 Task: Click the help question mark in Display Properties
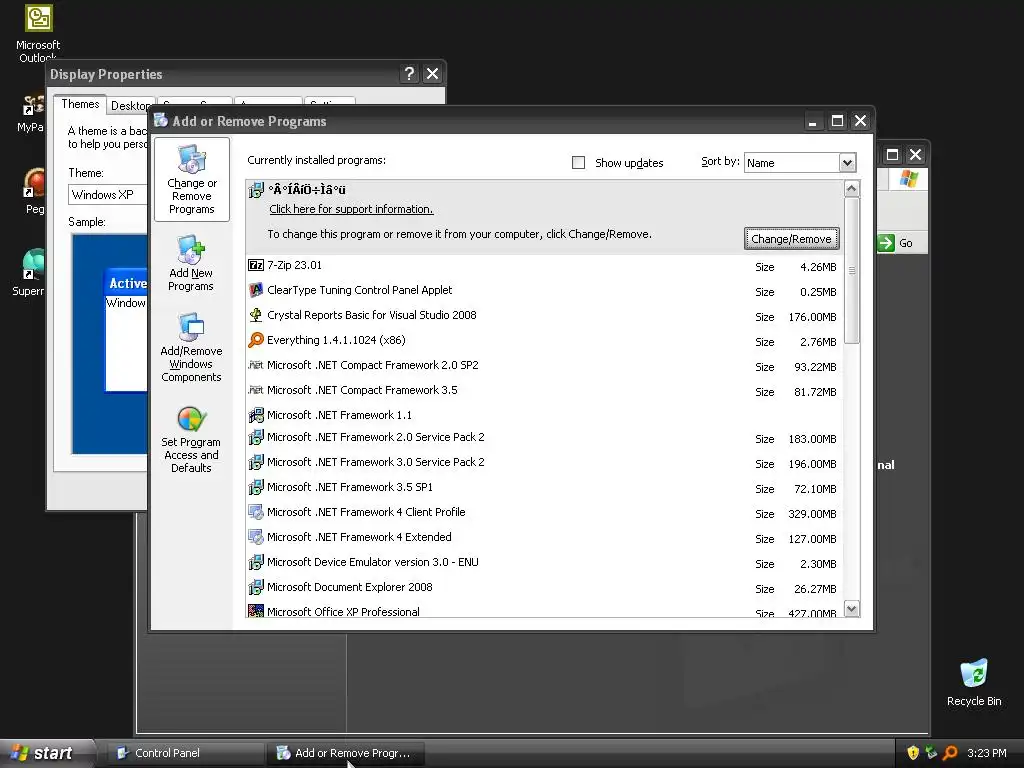[409, 74]
